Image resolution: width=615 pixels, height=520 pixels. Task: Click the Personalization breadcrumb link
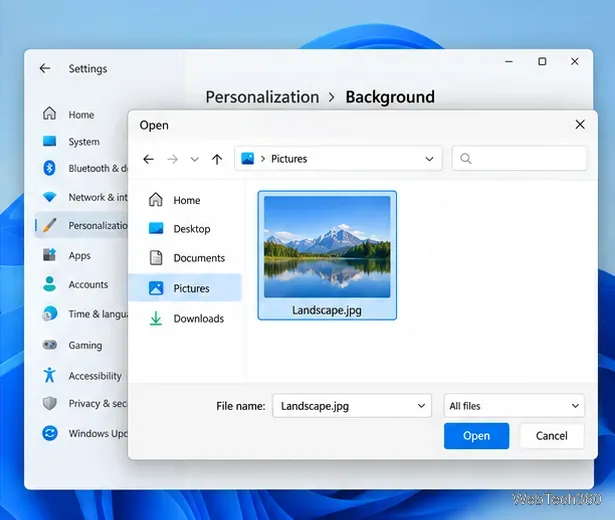click(262, 97)
